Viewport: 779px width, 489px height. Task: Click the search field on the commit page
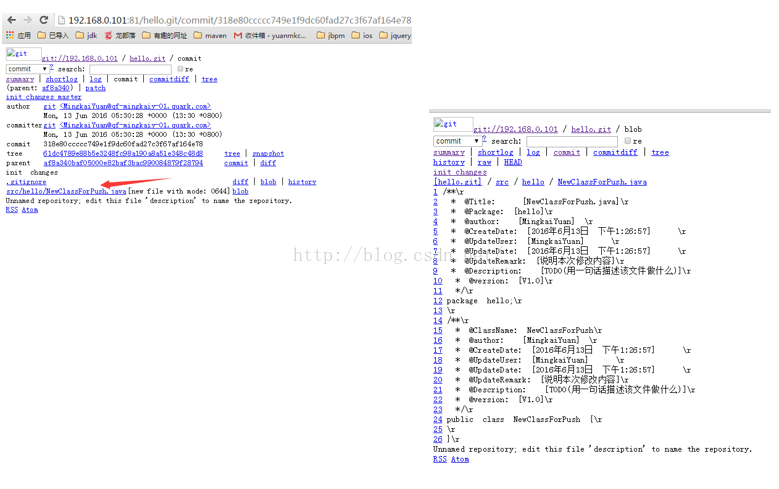(131, 69)
